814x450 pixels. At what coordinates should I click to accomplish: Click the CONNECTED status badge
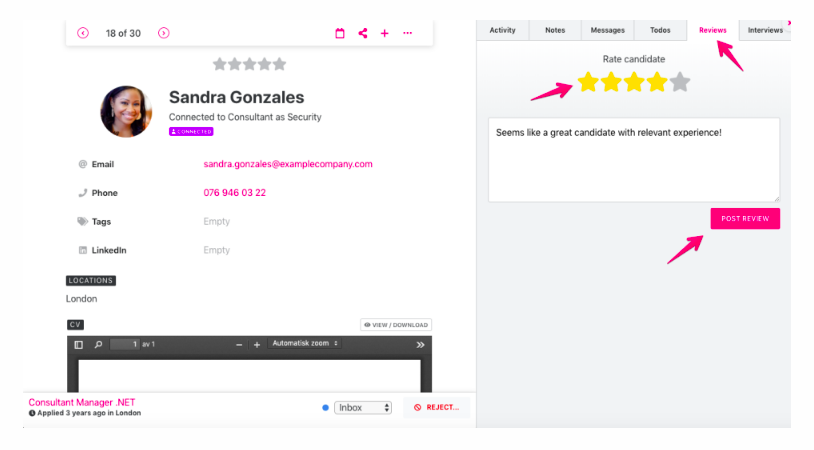pos(191,132)
